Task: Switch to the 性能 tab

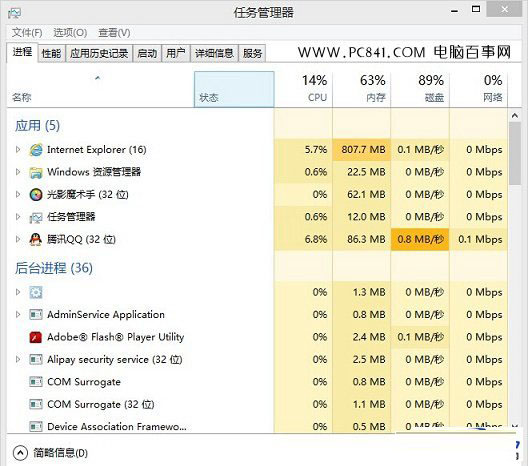Action: point(51,53)
